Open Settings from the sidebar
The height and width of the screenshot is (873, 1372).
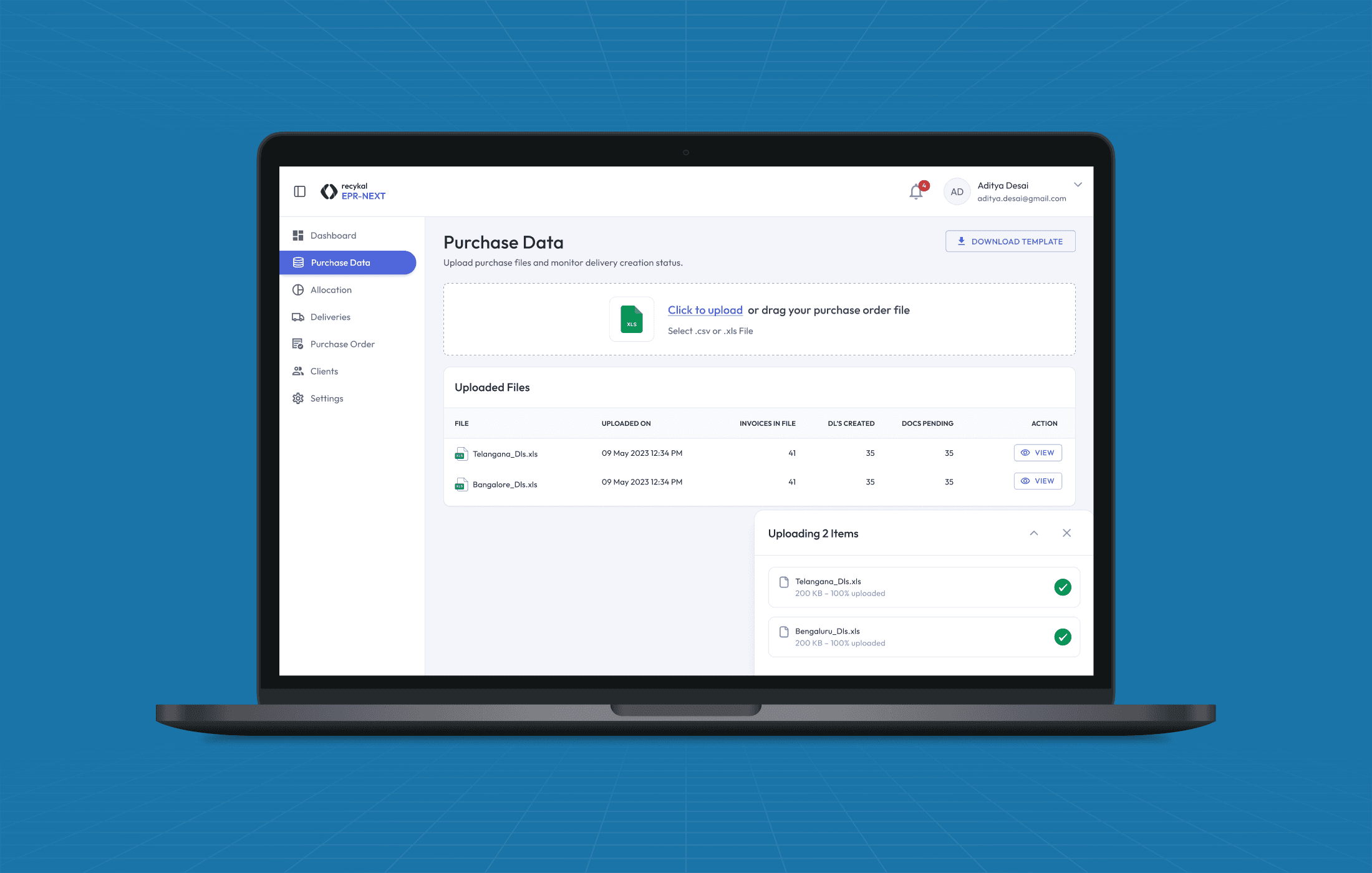tap(326, 398)
